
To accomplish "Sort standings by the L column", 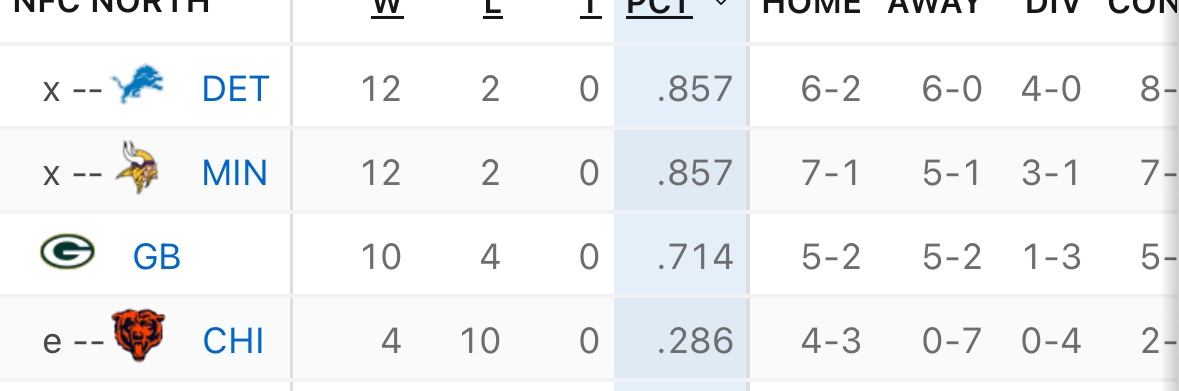I will [x=493, y=8].
